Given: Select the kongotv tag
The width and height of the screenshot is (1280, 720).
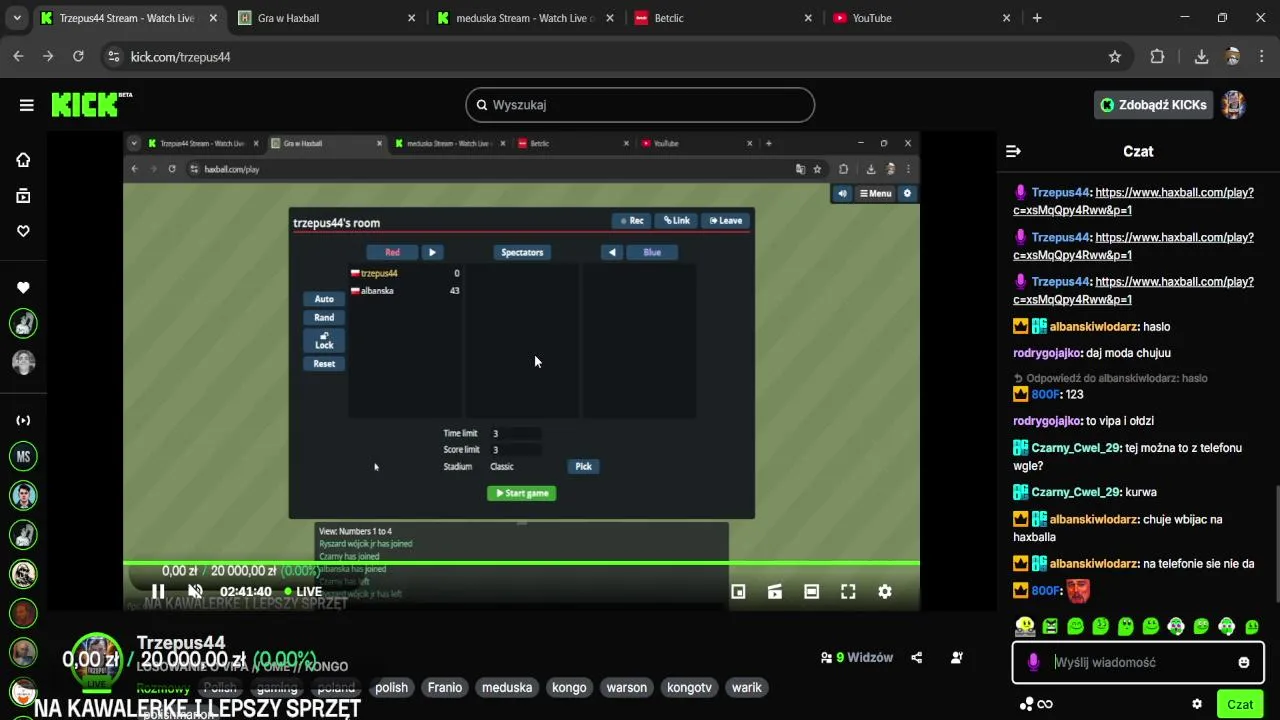Looking at the screenshot, I should point(690,688).
